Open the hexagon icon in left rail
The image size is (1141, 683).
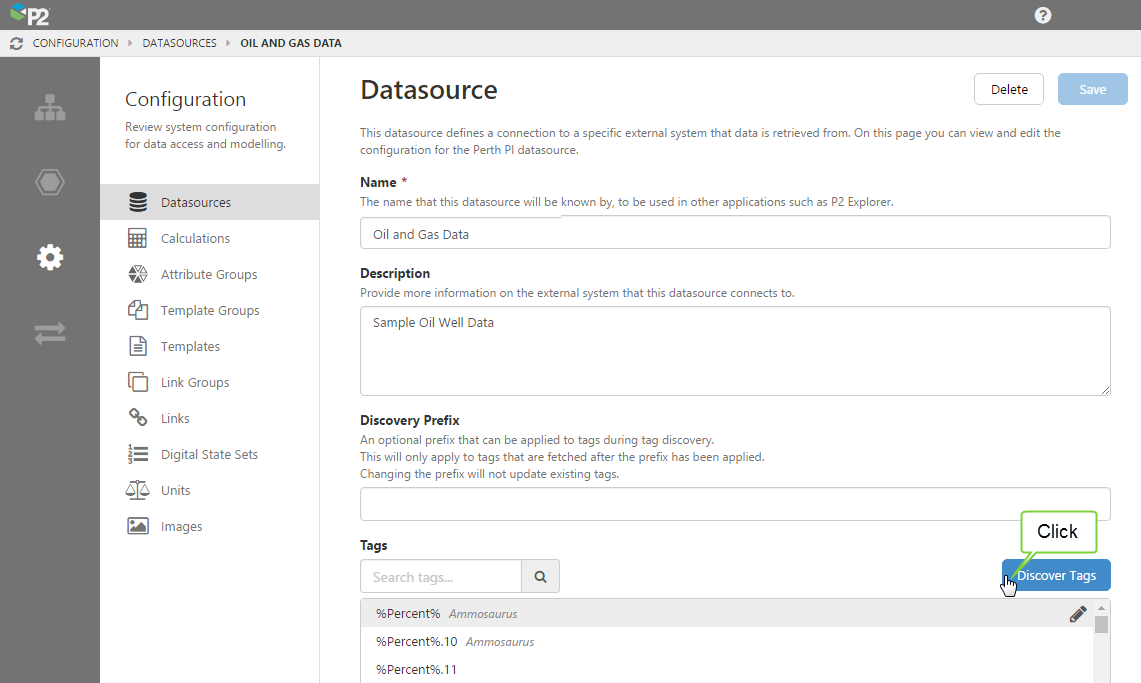click(x=50, y=182)
